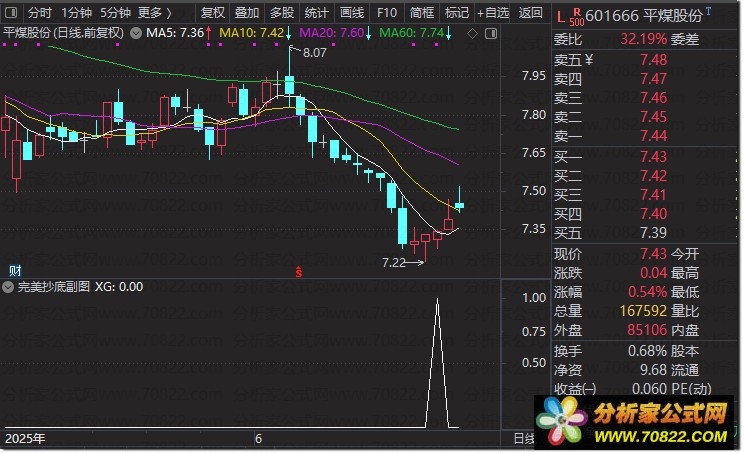The width and height of the screenshot is (744, 453).
Task: Click 买五 bid price 7.39
Action: click(653, 233)
